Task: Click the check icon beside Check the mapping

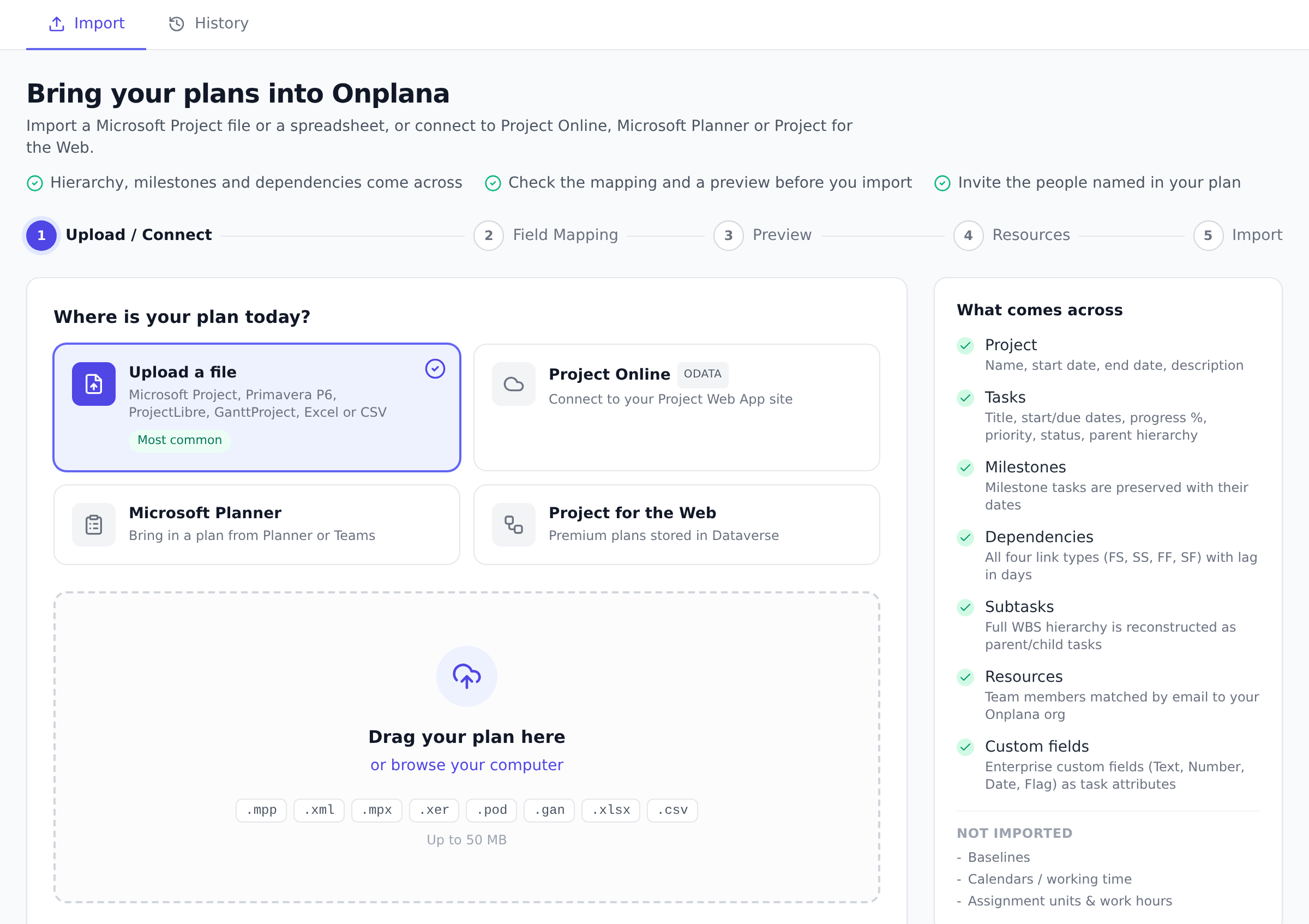Action: (x=493, y=183)
